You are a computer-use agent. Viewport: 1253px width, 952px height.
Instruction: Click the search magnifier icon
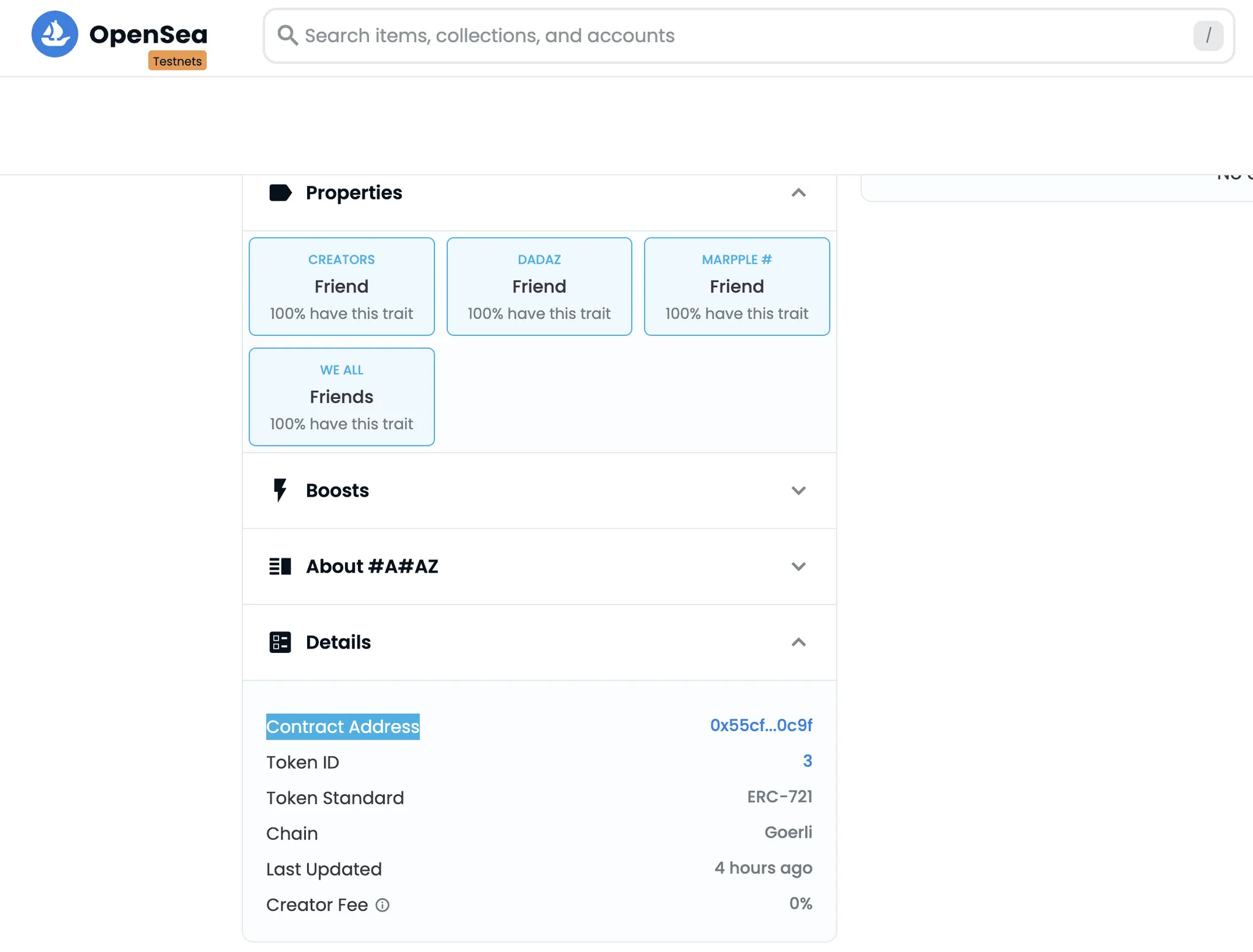pos(287,35)
